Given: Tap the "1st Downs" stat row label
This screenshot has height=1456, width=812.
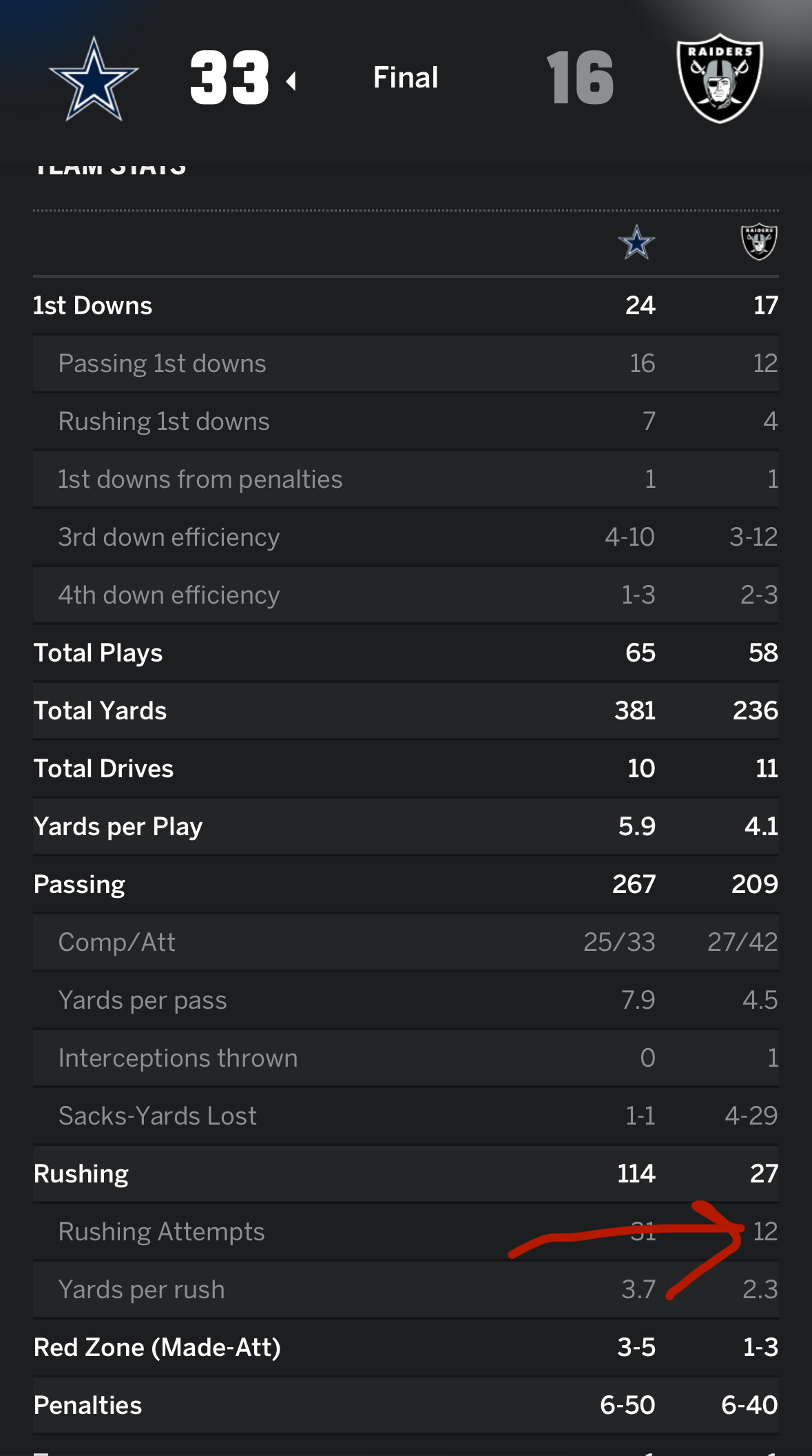Looking at the screenshot, I should click(x=93, y=306).
